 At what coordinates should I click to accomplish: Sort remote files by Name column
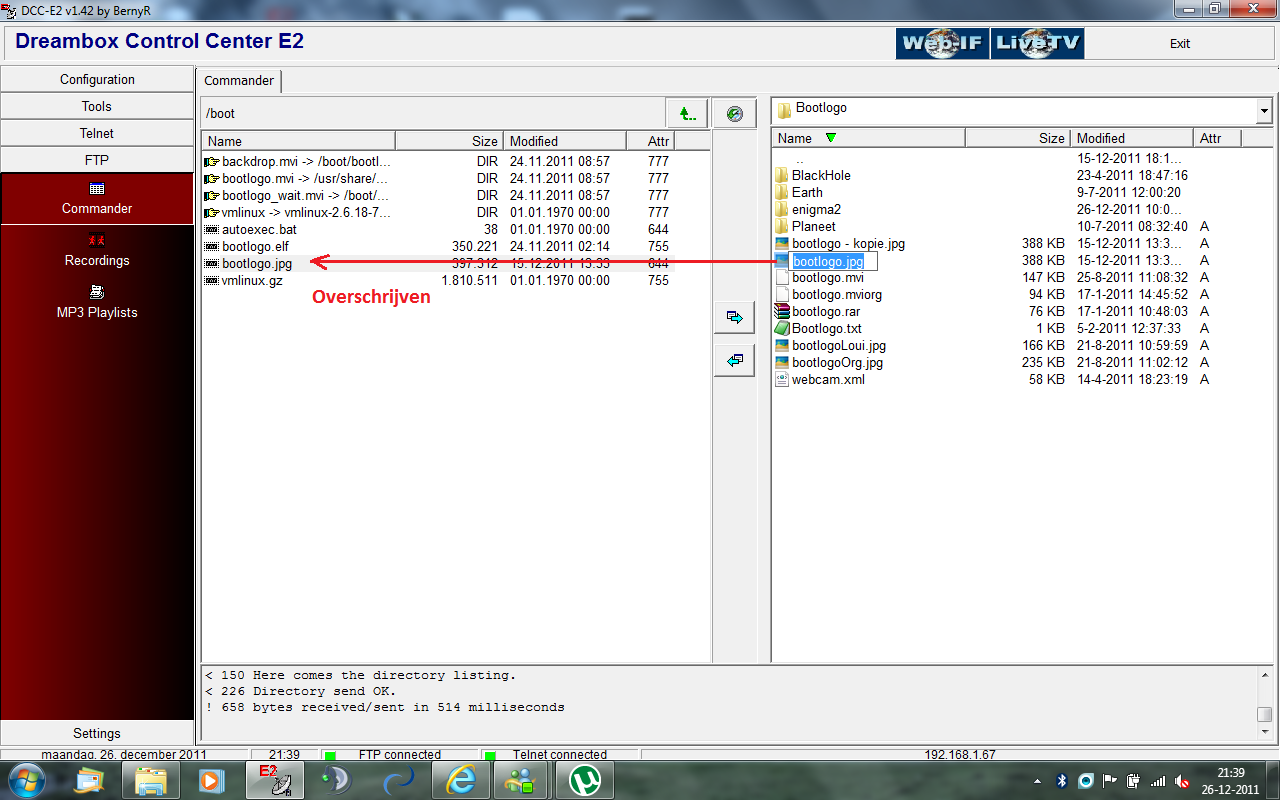pos(299,141)
